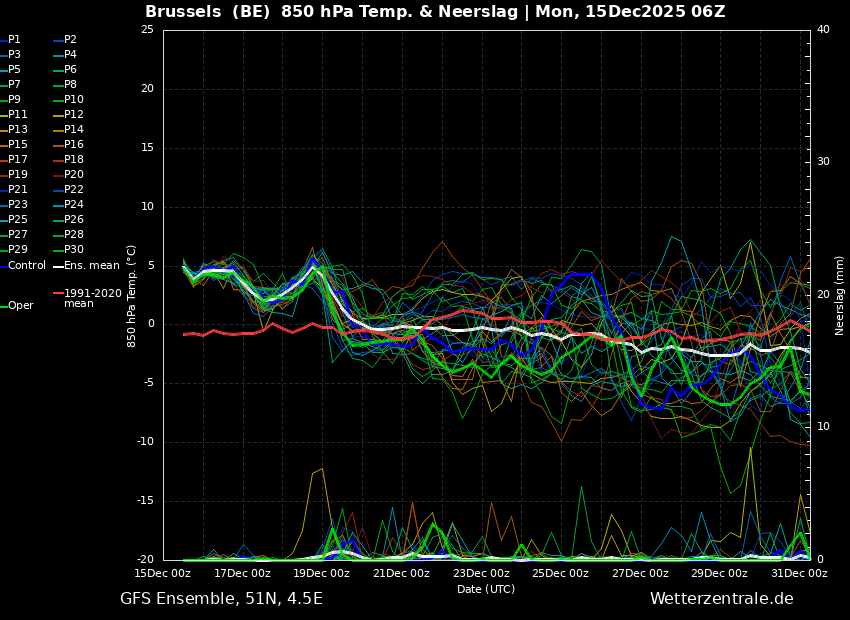Choose the P19 legend label

[x=17, y=175]
